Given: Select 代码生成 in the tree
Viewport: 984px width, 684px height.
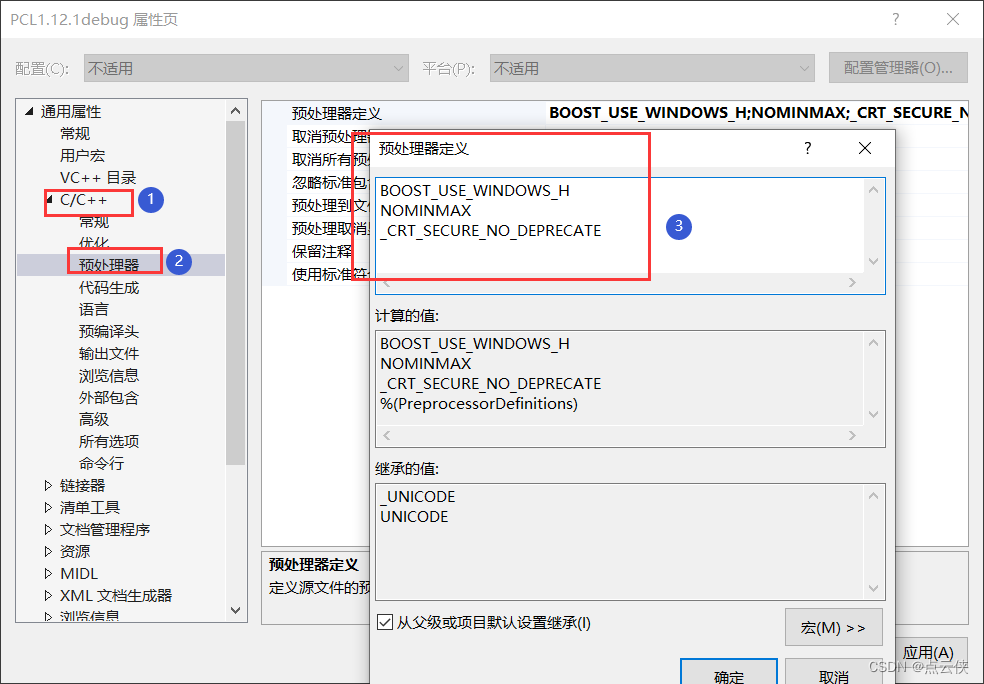Looking at the screenshot, I should coord(109,287).
